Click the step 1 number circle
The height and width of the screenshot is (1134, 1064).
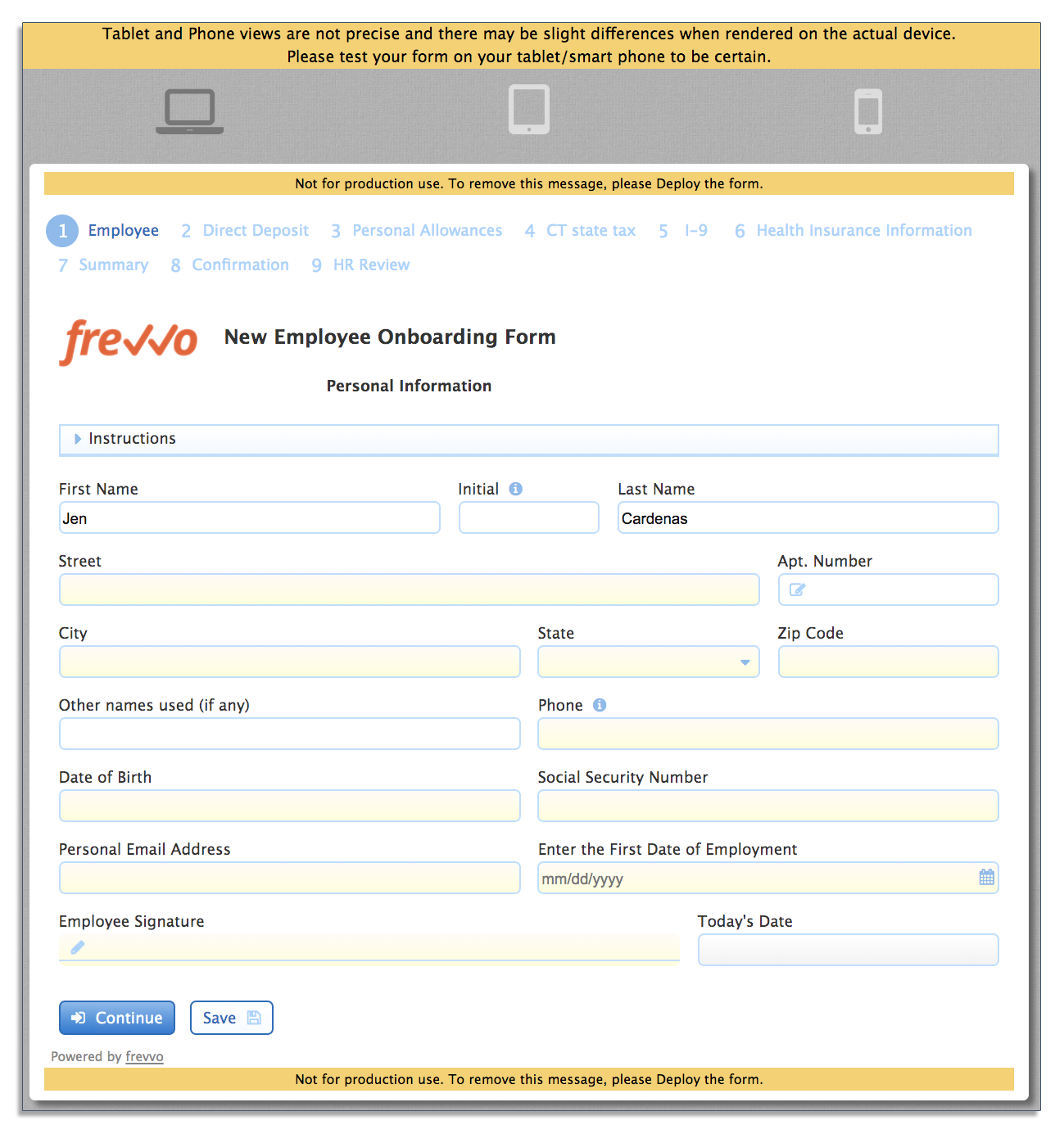pyautogui.click(x=62, y=231)
